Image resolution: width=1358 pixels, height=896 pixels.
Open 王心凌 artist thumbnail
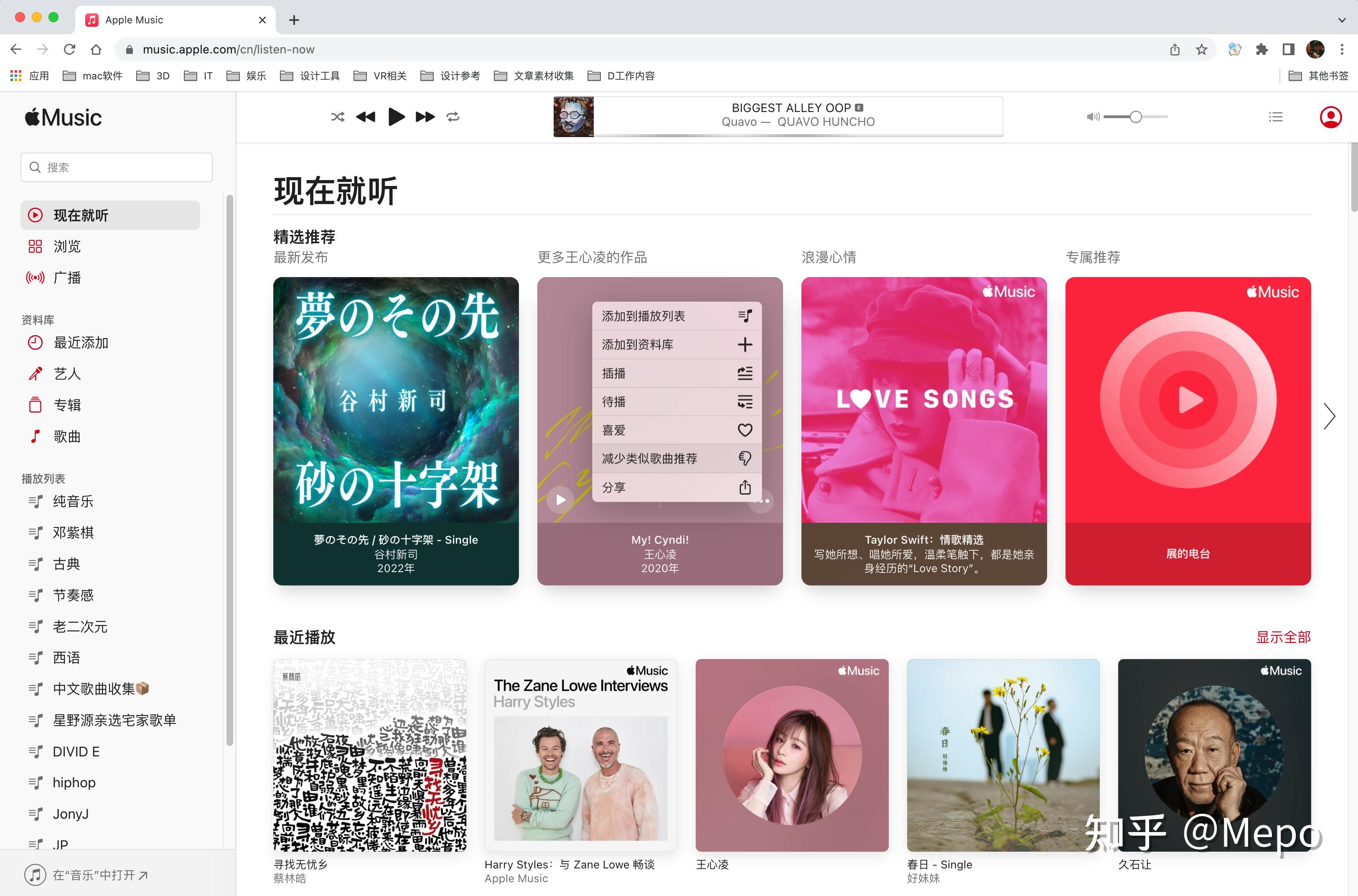pos(792,756)
